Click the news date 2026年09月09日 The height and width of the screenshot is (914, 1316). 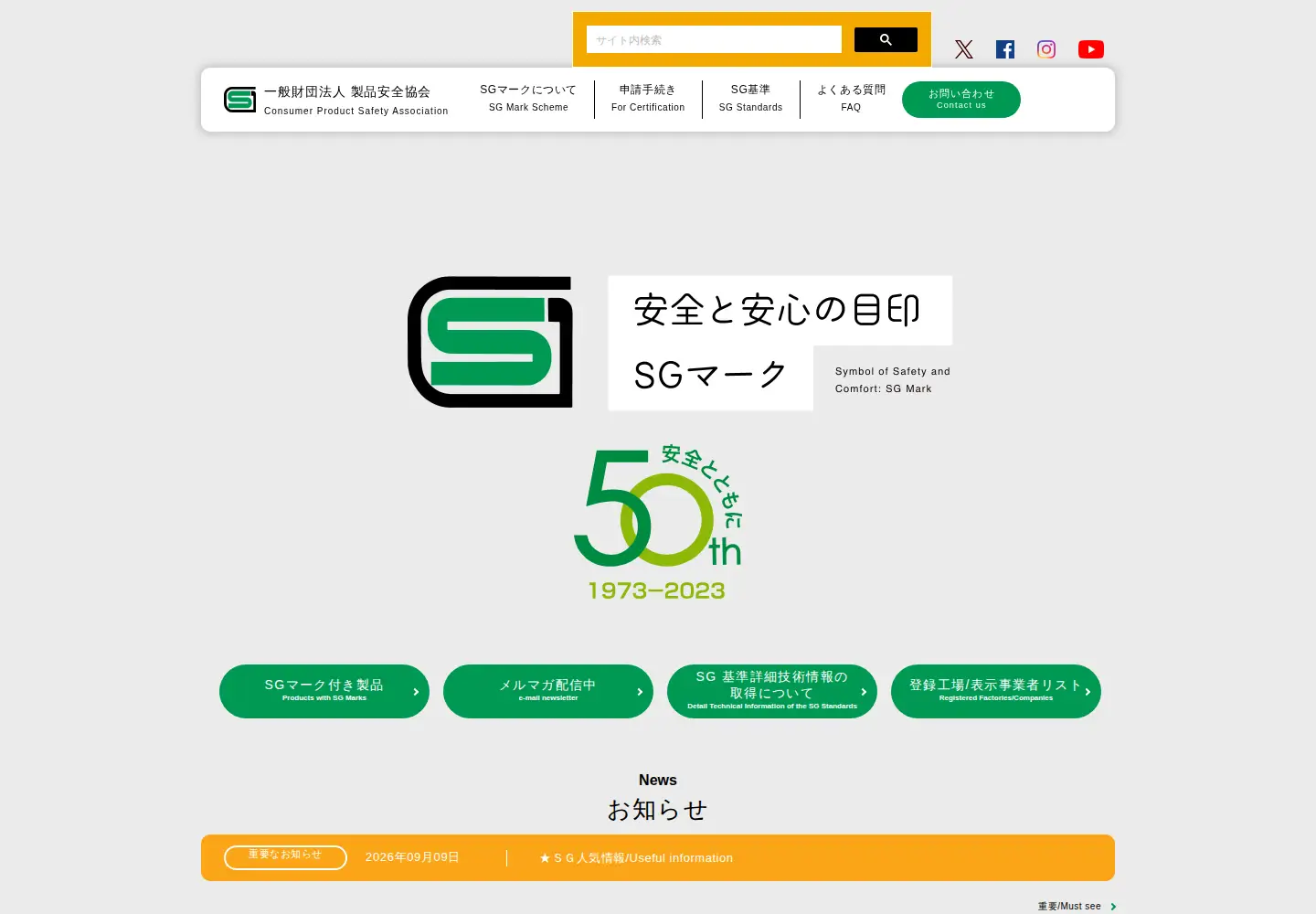[x=412, y=857]
